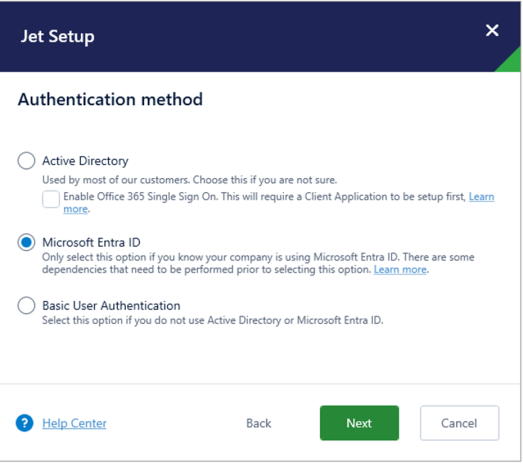Select the Basic User Authentication radio button
The image size is (523, 466).
click(x=26, y=305)
